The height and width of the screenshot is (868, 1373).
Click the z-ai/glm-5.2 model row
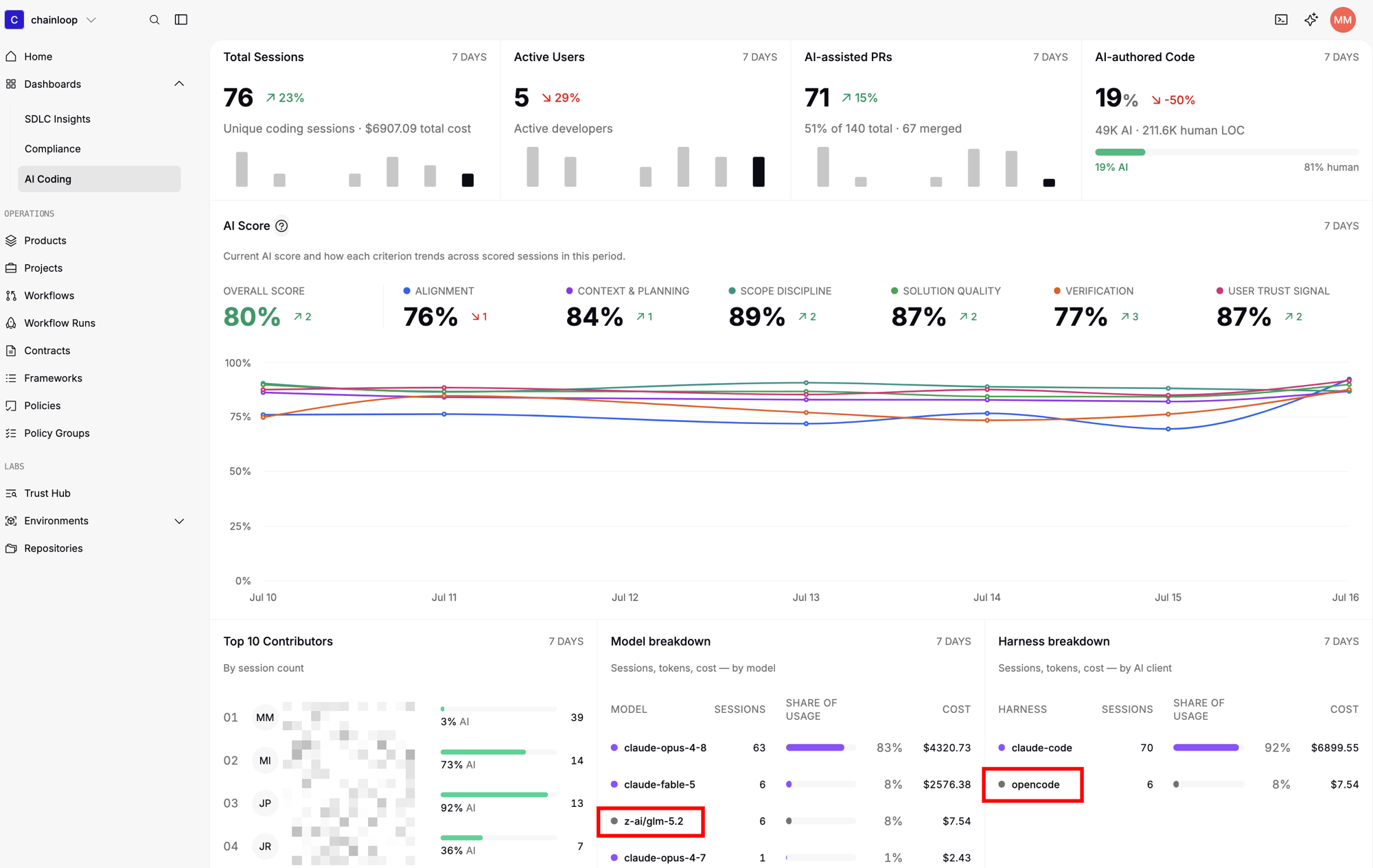click(x=791, y=821)
